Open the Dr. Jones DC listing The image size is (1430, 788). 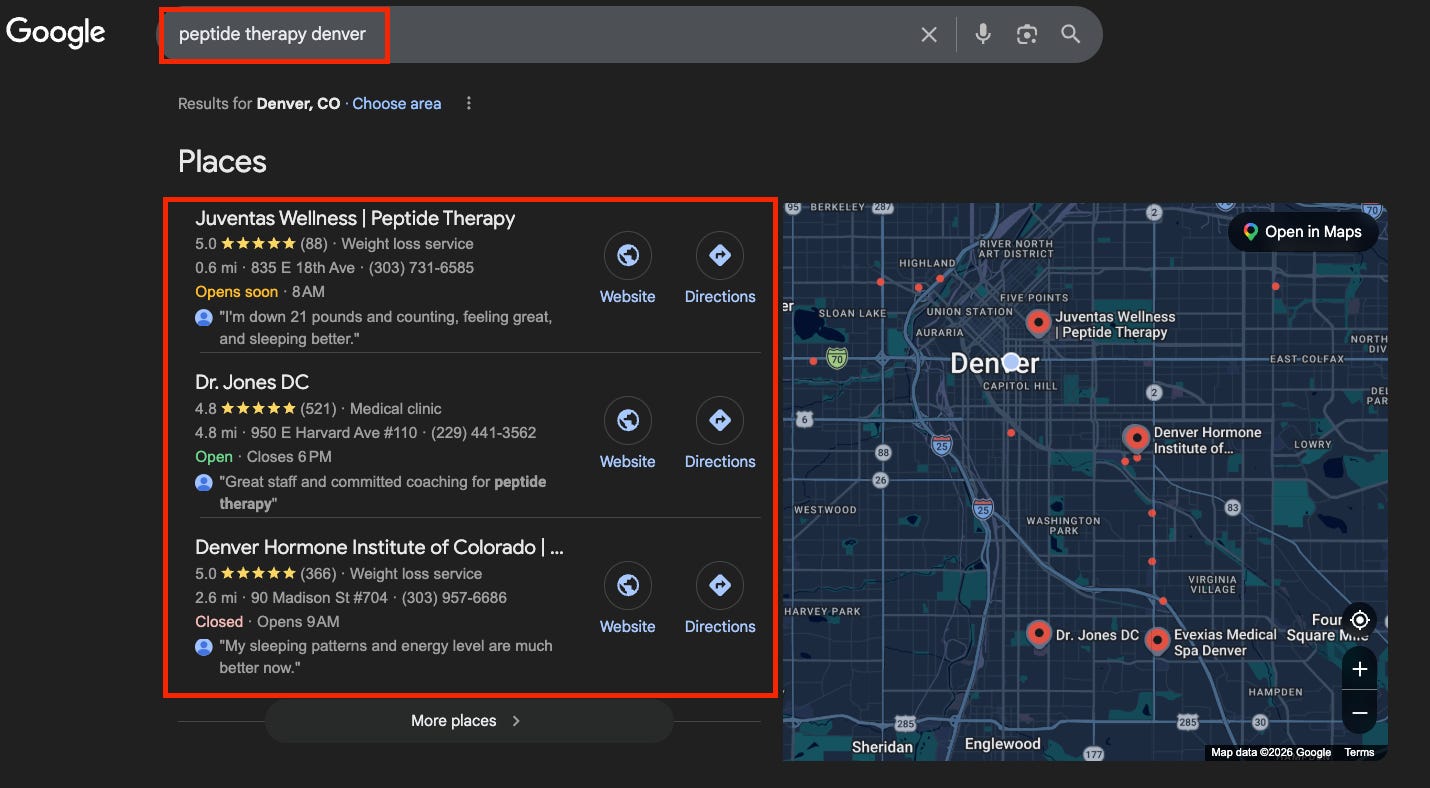pyautogui.click(x=252, y=382)
